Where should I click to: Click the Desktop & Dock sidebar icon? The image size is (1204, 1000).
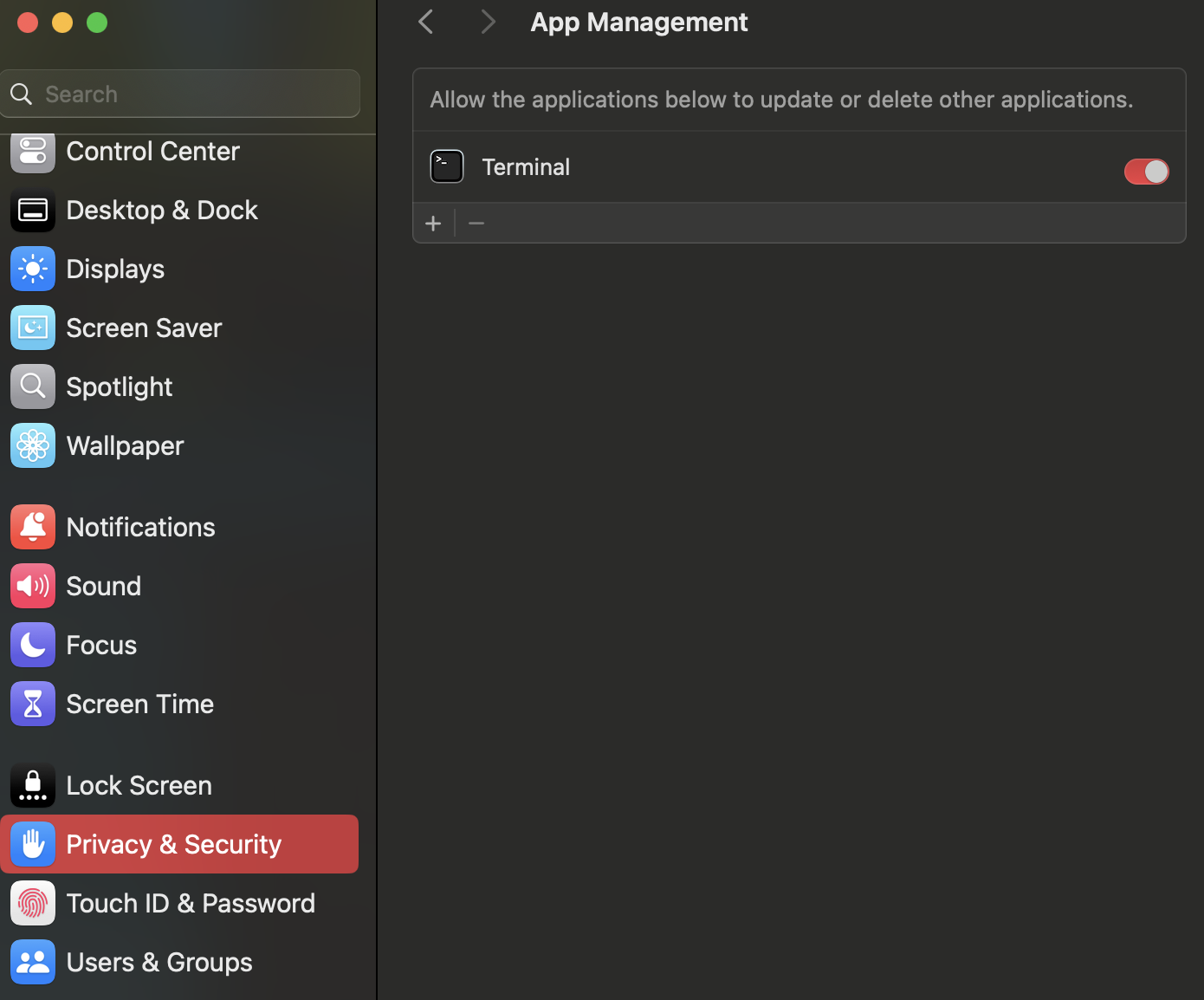point(33,211)
